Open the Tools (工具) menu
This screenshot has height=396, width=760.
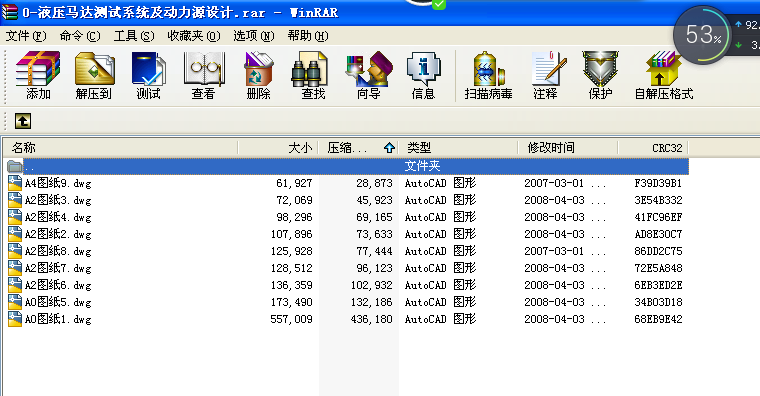click(134, 36)
